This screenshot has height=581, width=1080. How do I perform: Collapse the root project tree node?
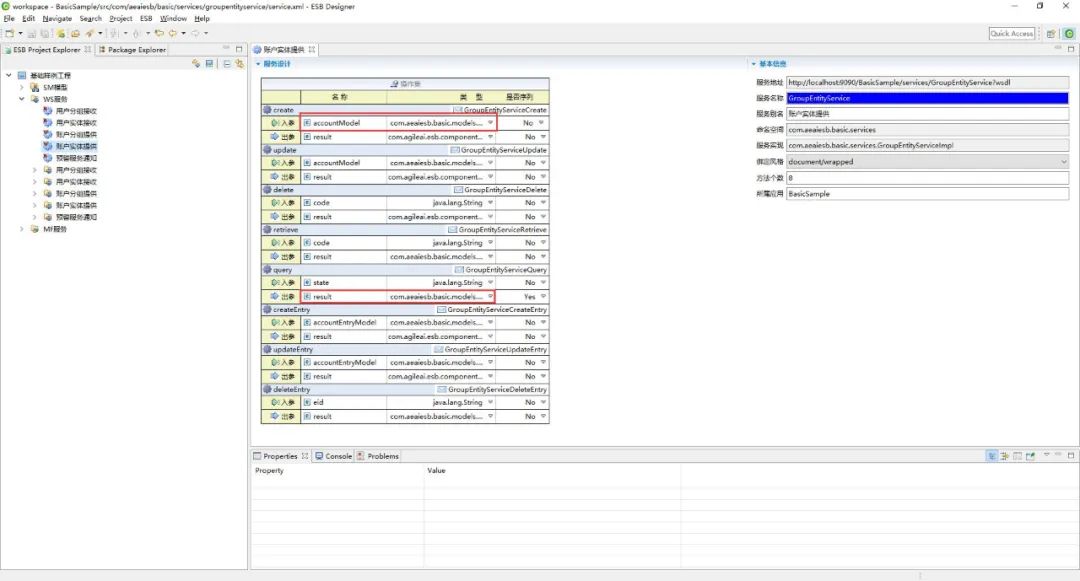click(9, 75)
